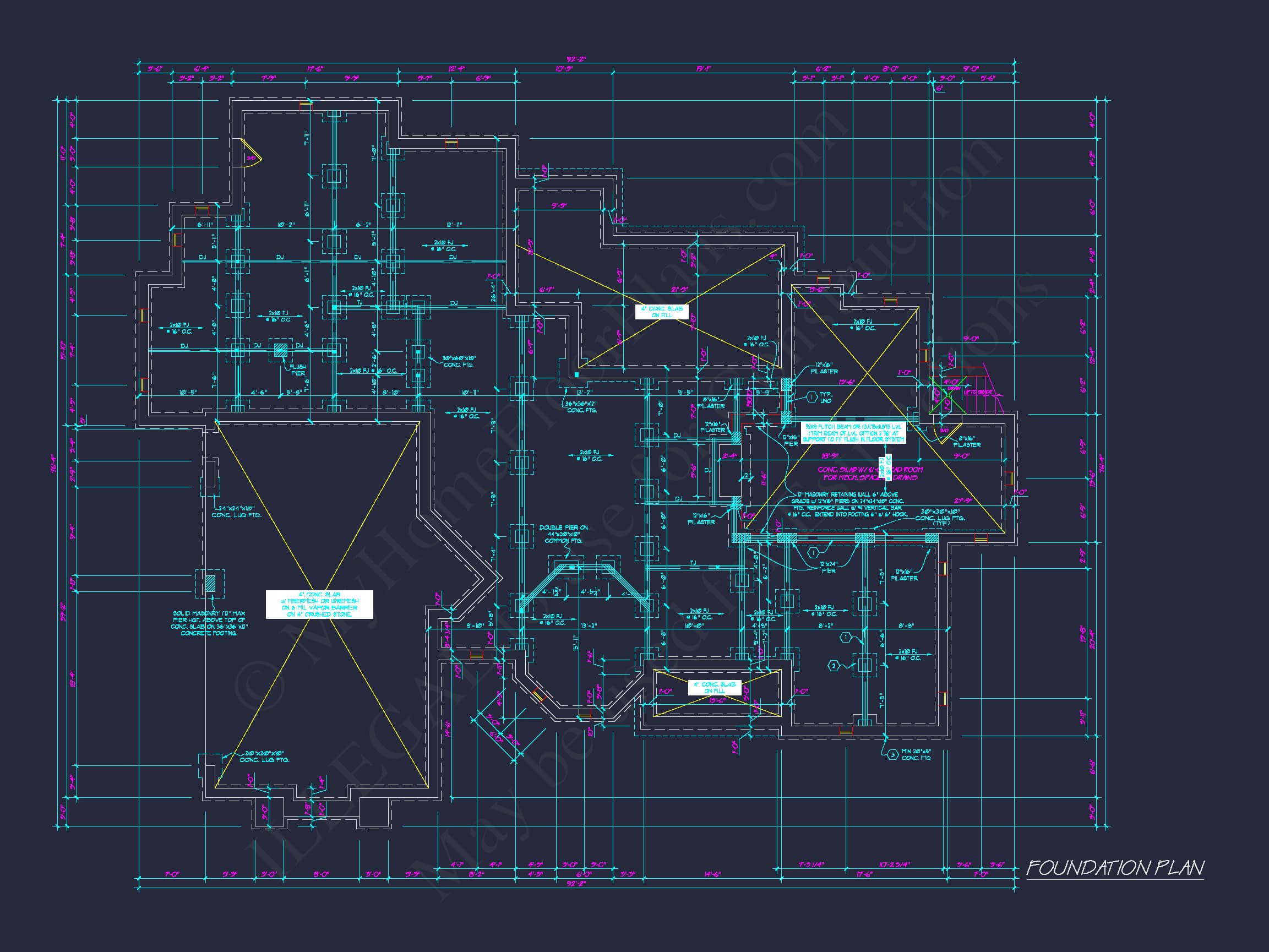Click the 19'-1" top dimension

(x=704, y=69)
